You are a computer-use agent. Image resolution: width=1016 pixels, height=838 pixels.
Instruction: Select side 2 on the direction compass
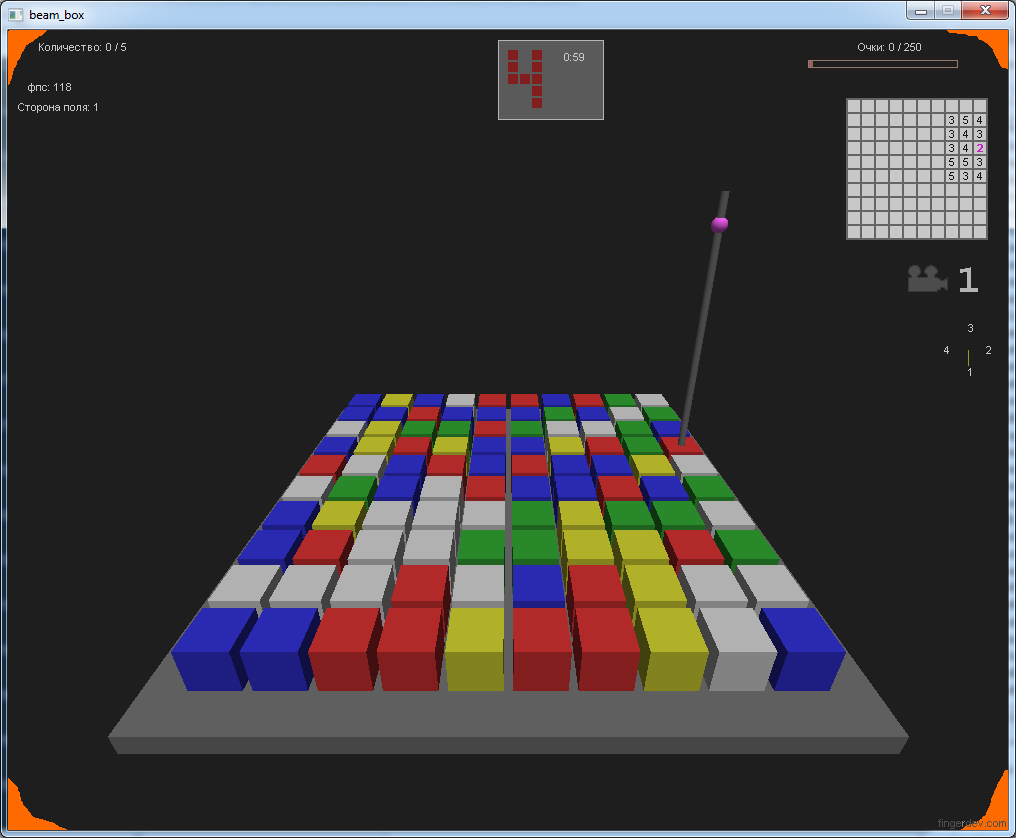coord(988,350)
